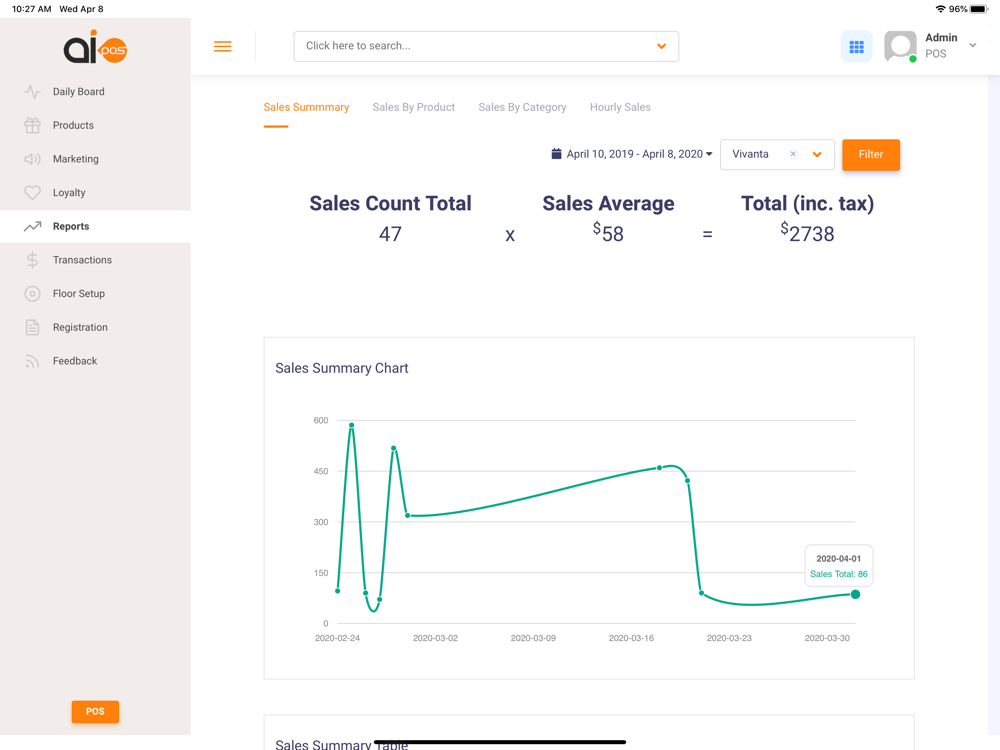Viewport: 1000px width, 750px height.
Task: Clear the Vivanta selection with the x
Action: click(x=793, y=154)
